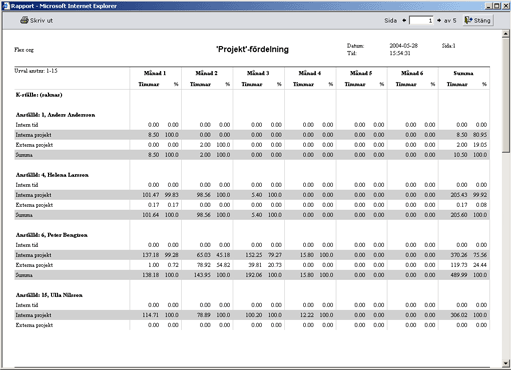Click the Anders Andersson employee heading
The width and height of the screenshot is (511, 370).
(55, 115)
